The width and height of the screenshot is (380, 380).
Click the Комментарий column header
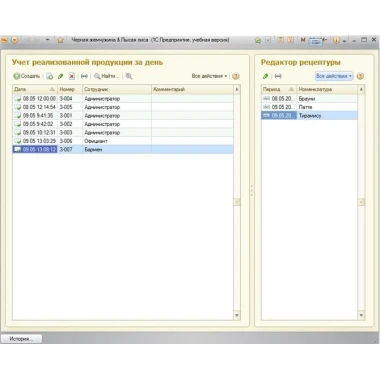click(x=193, y=89)
